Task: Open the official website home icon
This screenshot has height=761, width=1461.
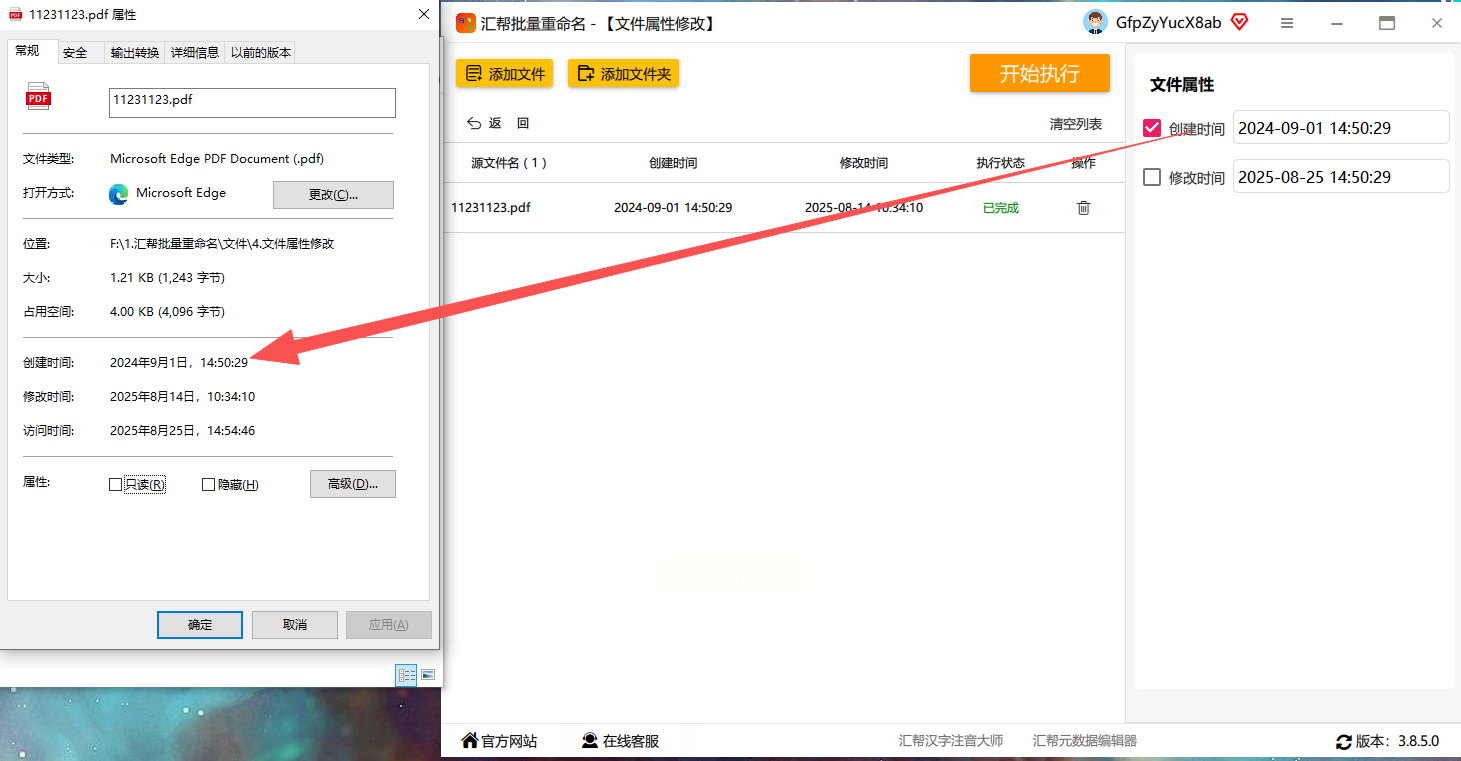Action: click(x=469, y=741)
